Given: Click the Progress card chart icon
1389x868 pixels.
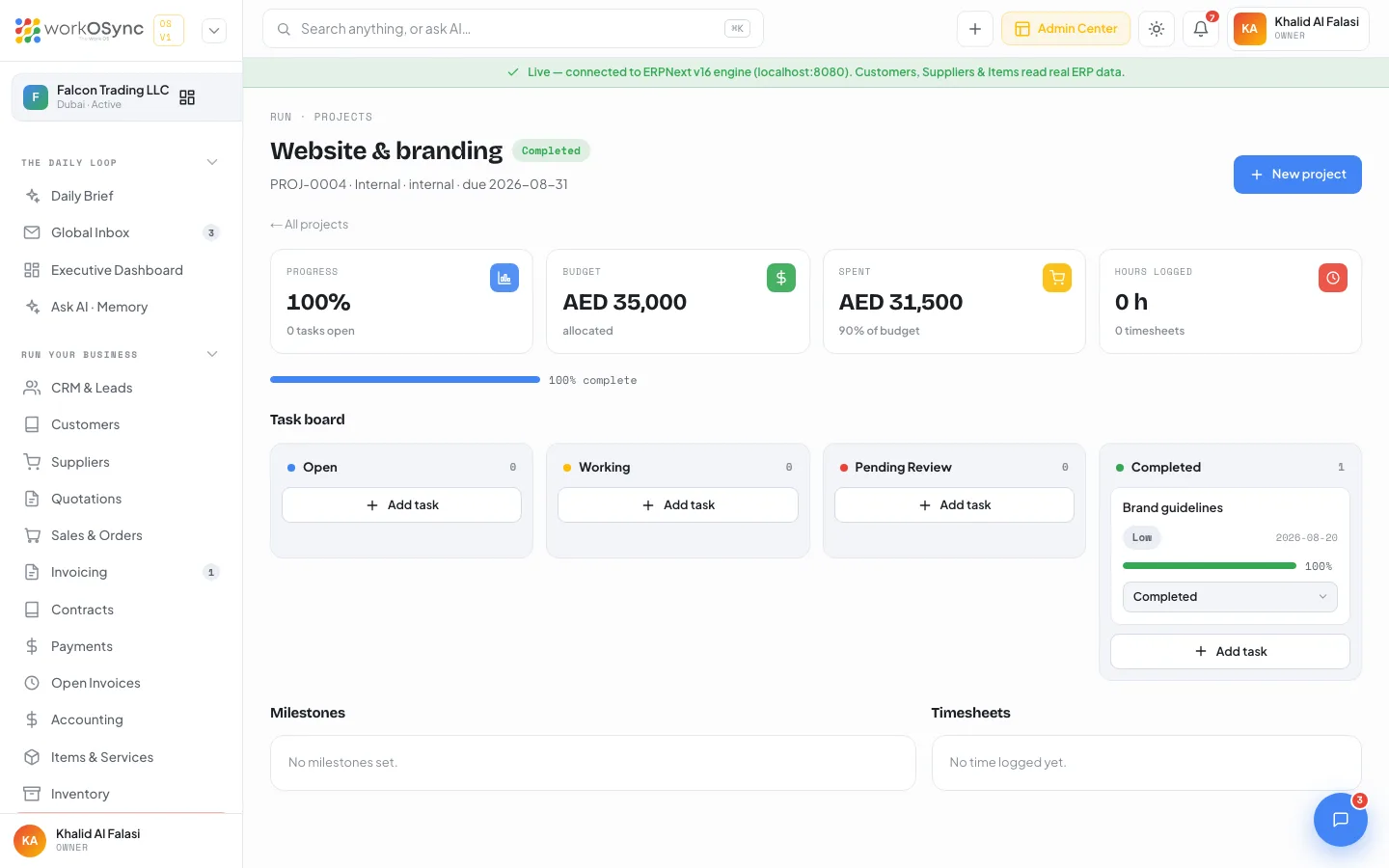Looking at the screenshot, I should click(504, 278).
